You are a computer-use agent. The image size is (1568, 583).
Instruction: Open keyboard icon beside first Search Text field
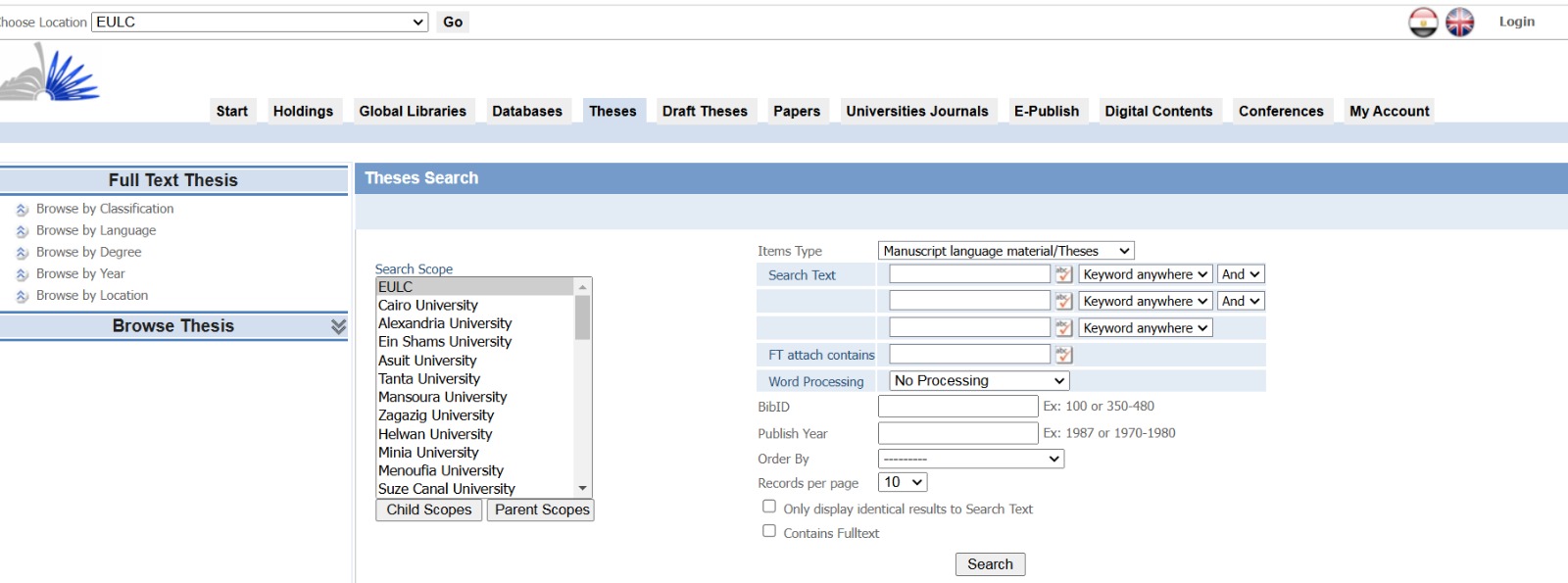[x=1063, y=274]
